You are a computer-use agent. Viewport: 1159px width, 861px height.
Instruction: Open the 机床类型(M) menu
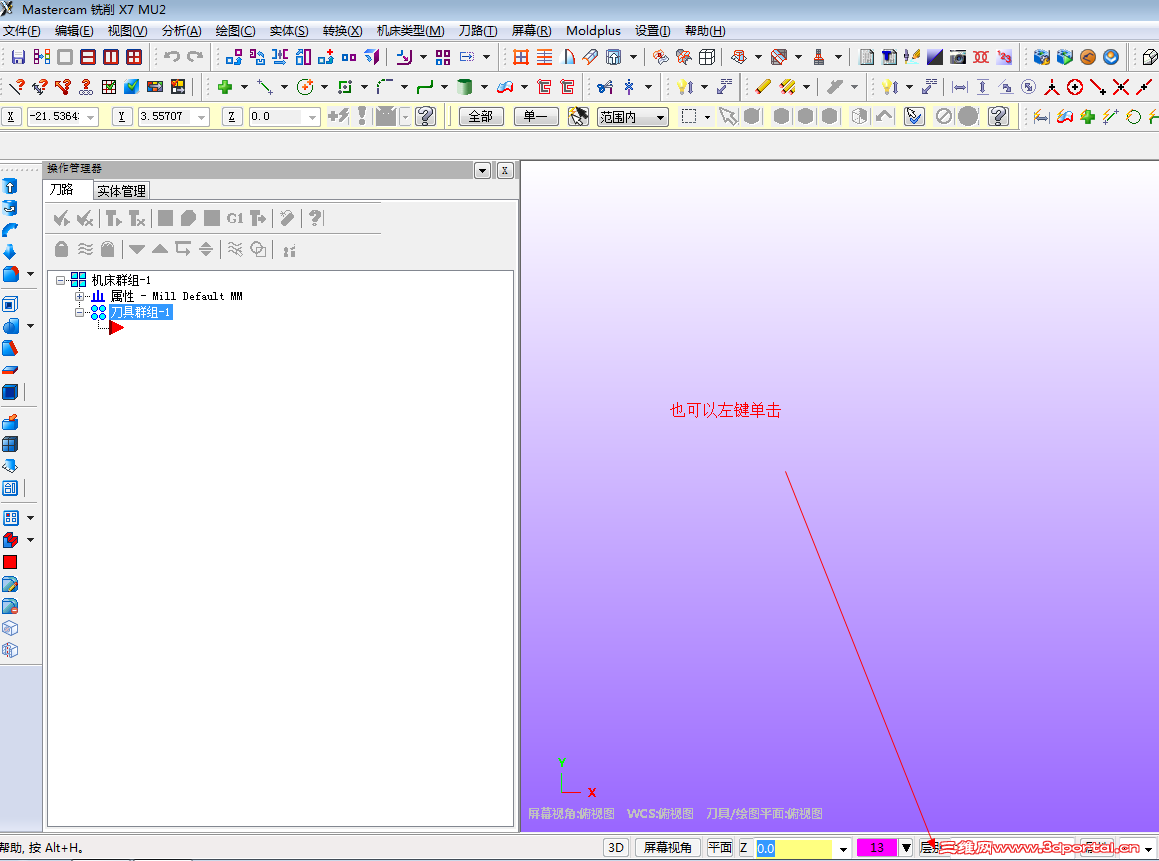(410, 30)
